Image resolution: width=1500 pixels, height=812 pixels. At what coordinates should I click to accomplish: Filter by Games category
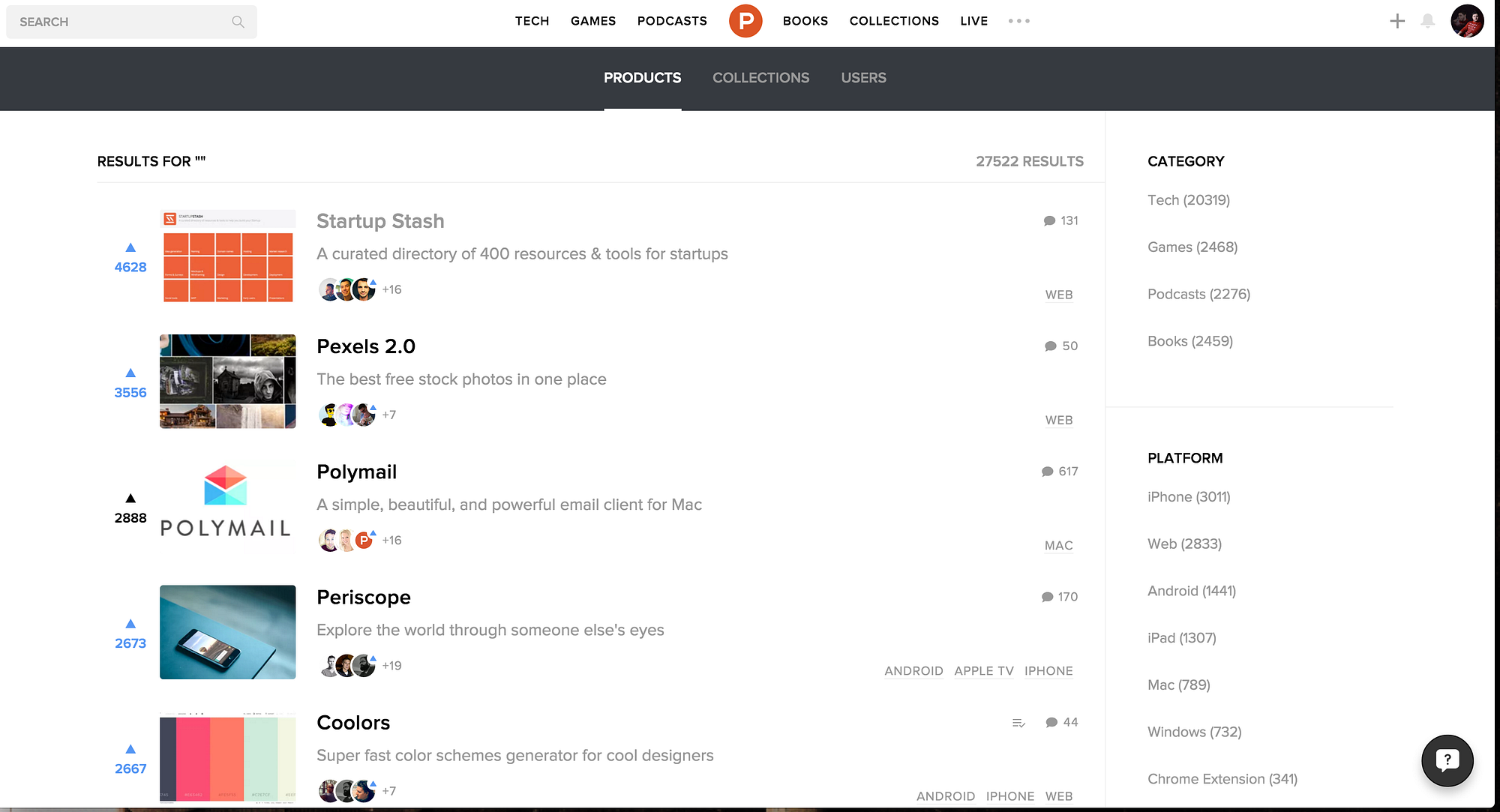pos(1192,247)
